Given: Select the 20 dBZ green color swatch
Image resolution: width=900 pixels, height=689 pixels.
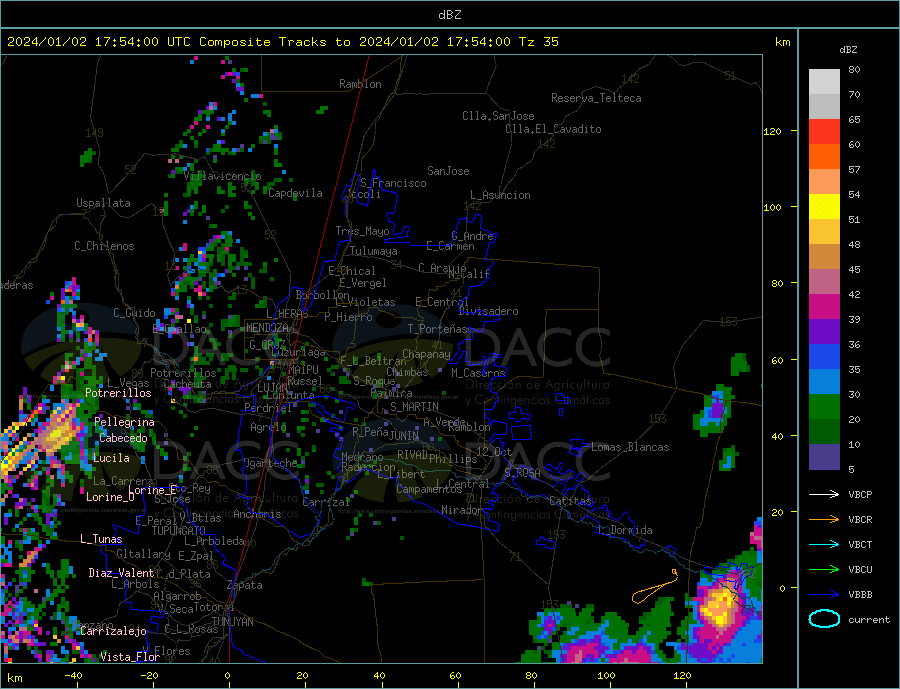Looking at the screenshot, I should [824, 407].
